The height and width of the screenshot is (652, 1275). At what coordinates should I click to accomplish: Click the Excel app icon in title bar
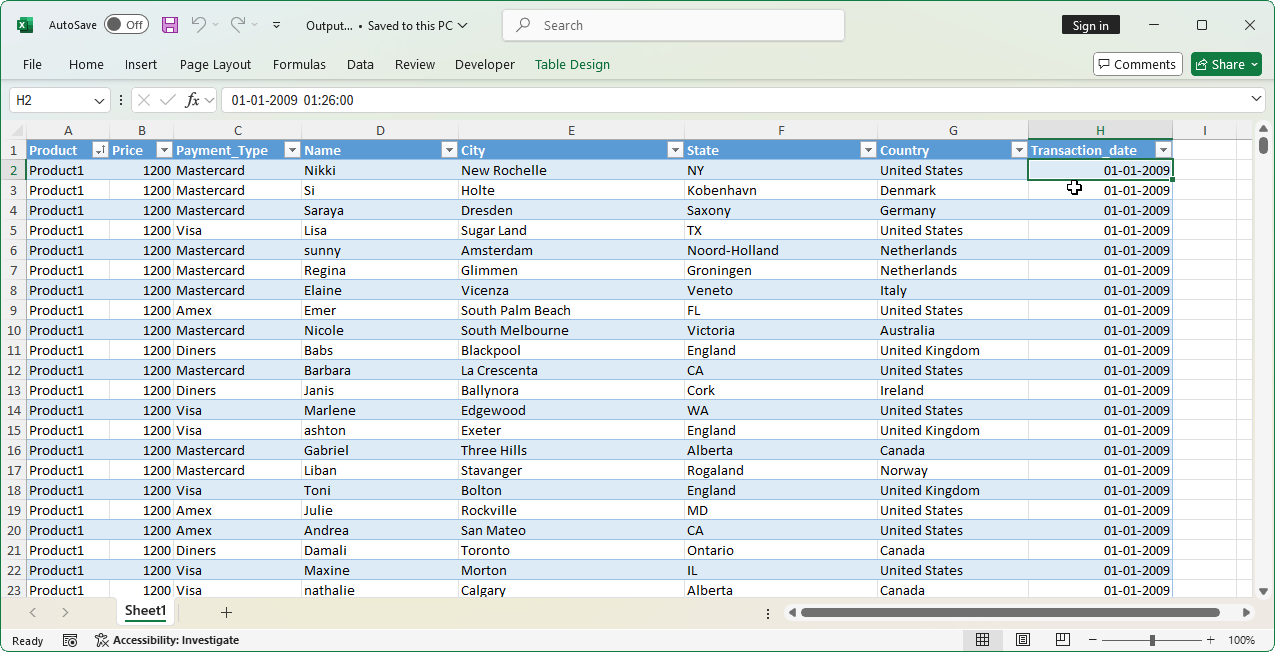click(x=25, y=25)
